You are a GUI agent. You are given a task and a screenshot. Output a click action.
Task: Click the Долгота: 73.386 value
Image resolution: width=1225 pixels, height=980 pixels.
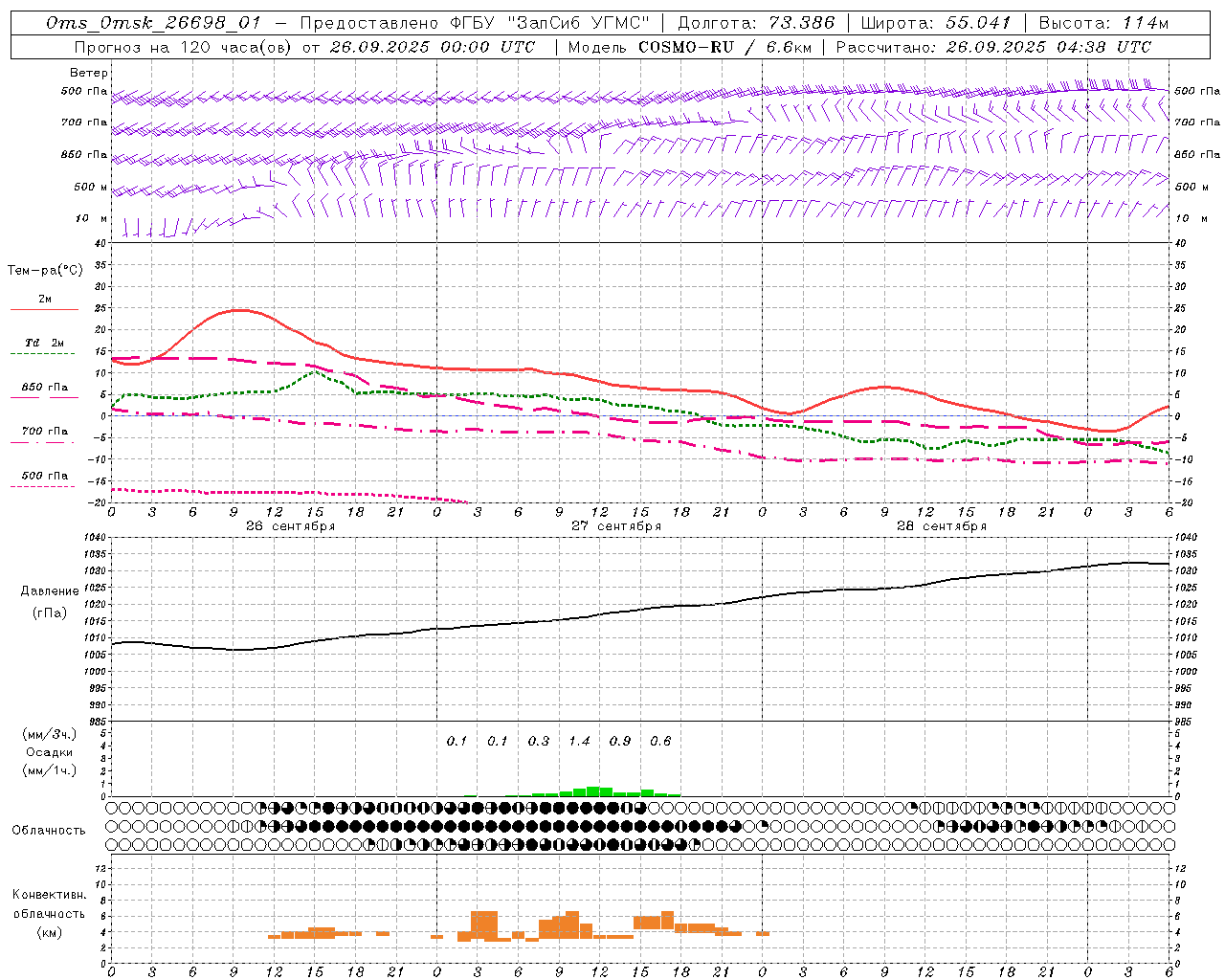pos(756,23)
